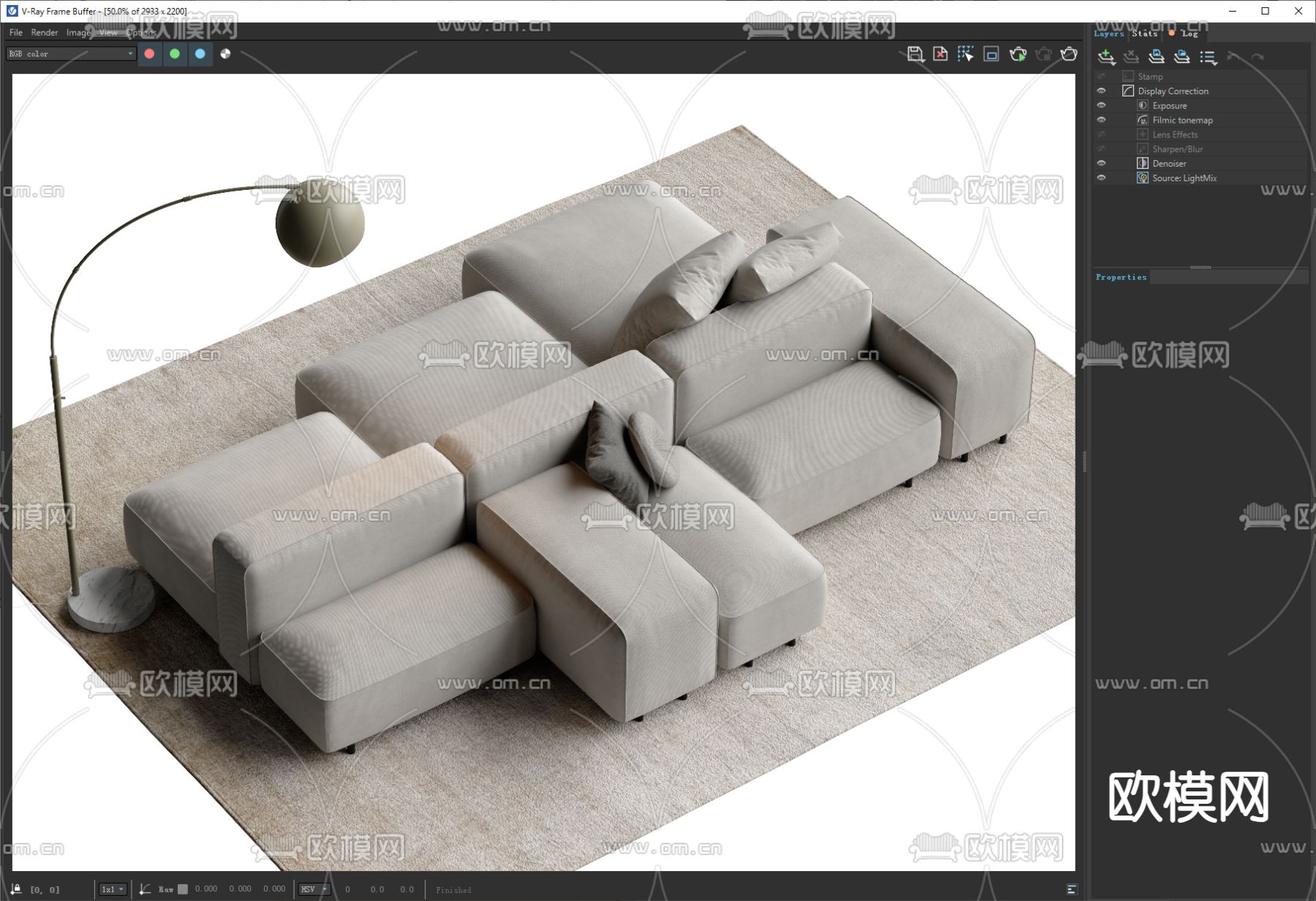Switch to the Stats tab

[1144, 34]
